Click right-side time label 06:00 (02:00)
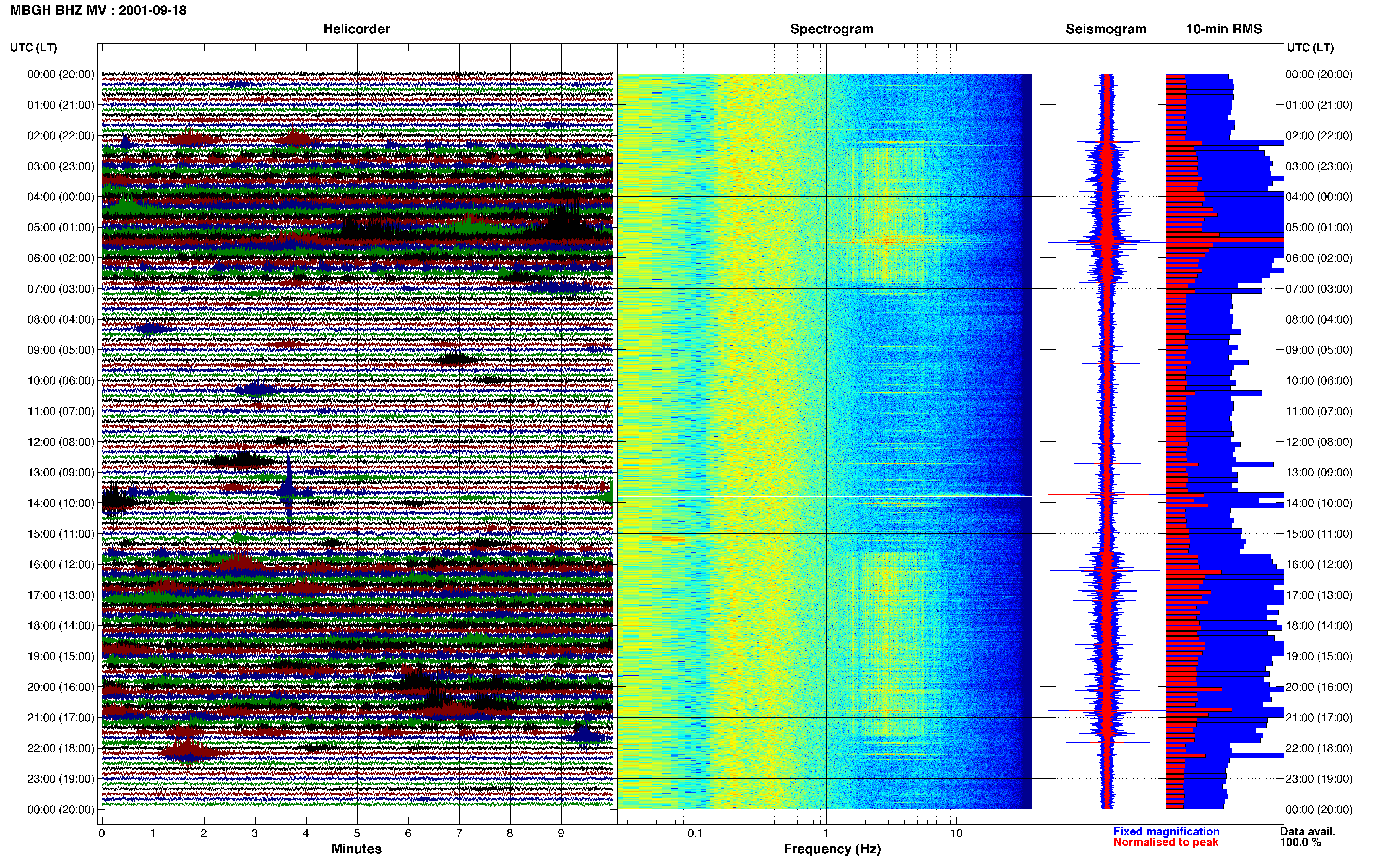This screenshot has height=868, width=1388. [x=1319, y=258]
